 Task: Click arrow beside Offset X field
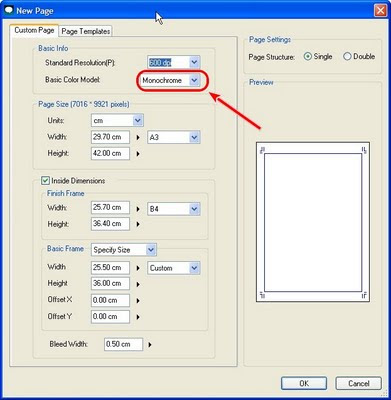(138, 301)
